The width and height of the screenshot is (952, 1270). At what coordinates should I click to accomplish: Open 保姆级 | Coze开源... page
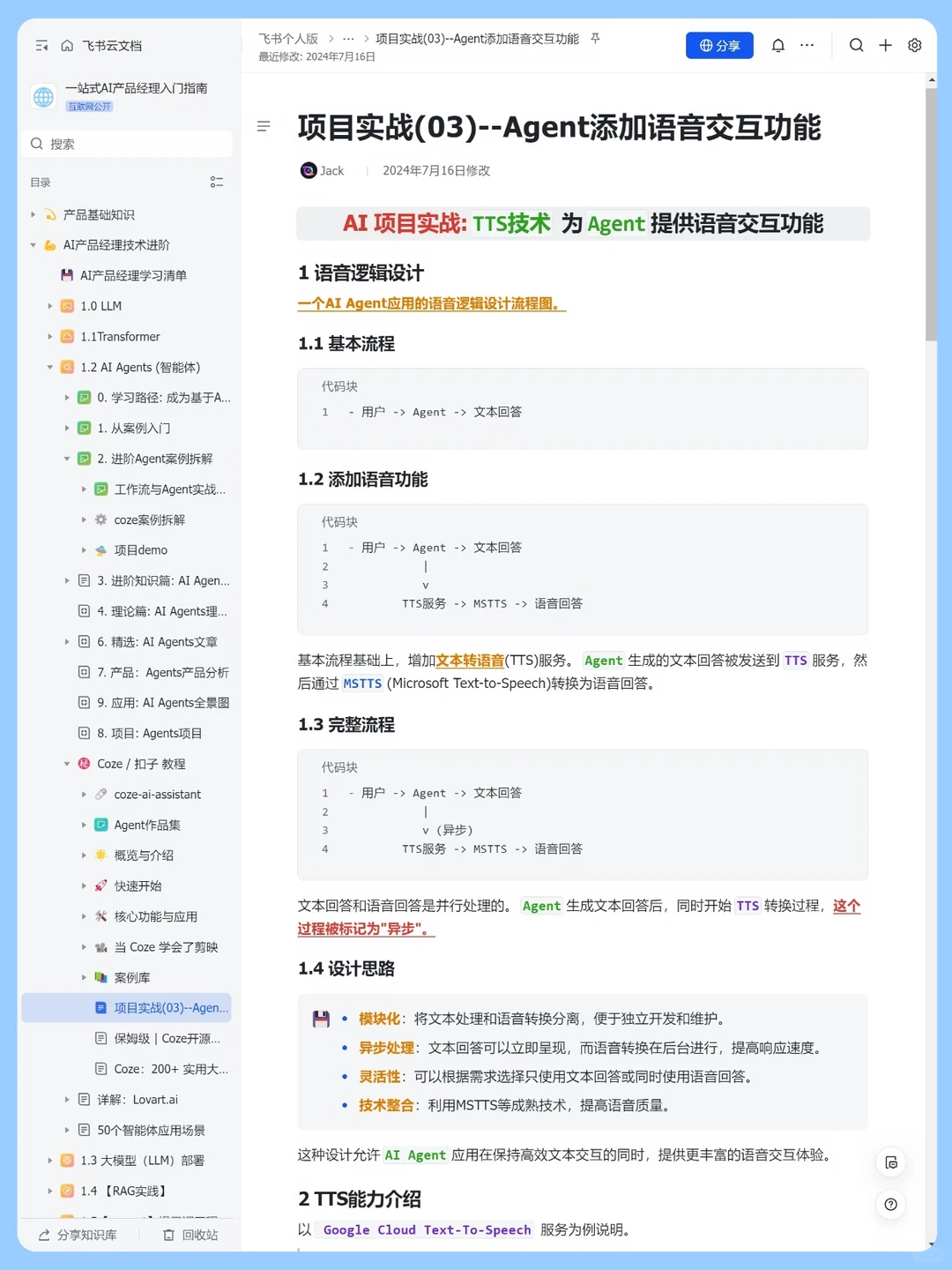(x=167, y=1038)
